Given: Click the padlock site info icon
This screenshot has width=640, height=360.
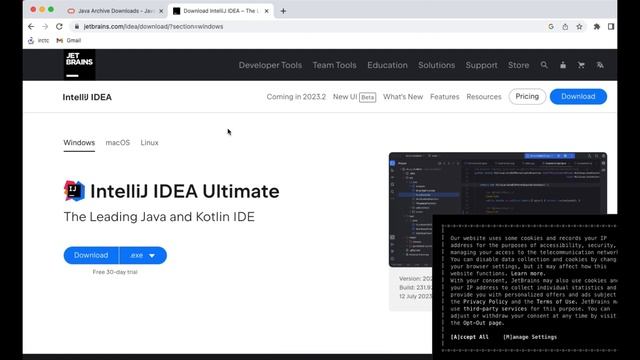Looking at the screenshot, I should tap(76, 27).
